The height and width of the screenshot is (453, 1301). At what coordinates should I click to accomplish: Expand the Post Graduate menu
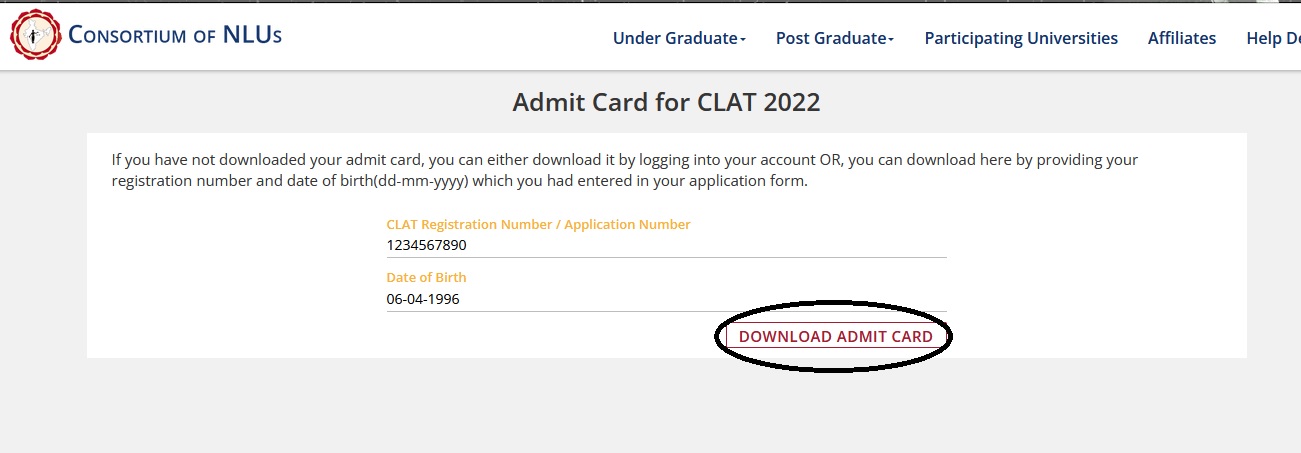click(834, 38)
